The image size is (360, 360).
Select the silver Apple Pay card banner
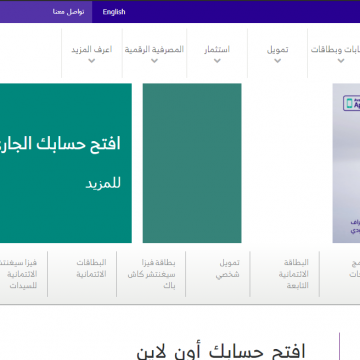(x=346, y=163)
